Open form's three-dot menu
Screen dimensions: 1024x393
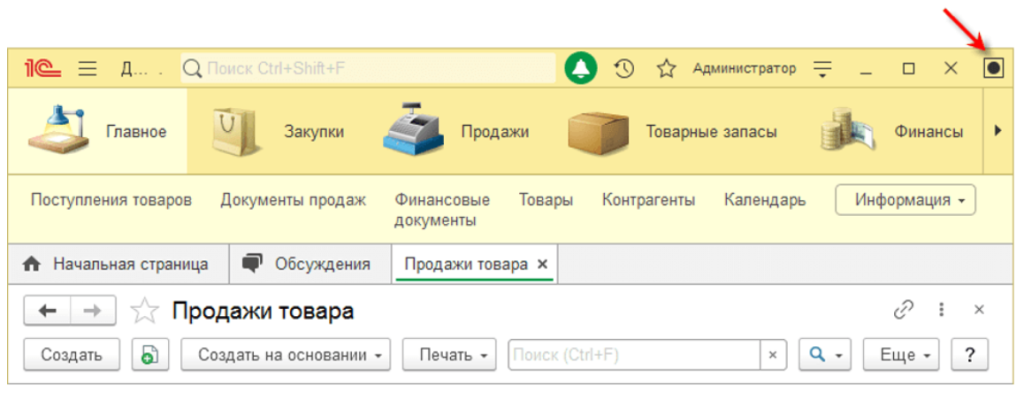941,309
